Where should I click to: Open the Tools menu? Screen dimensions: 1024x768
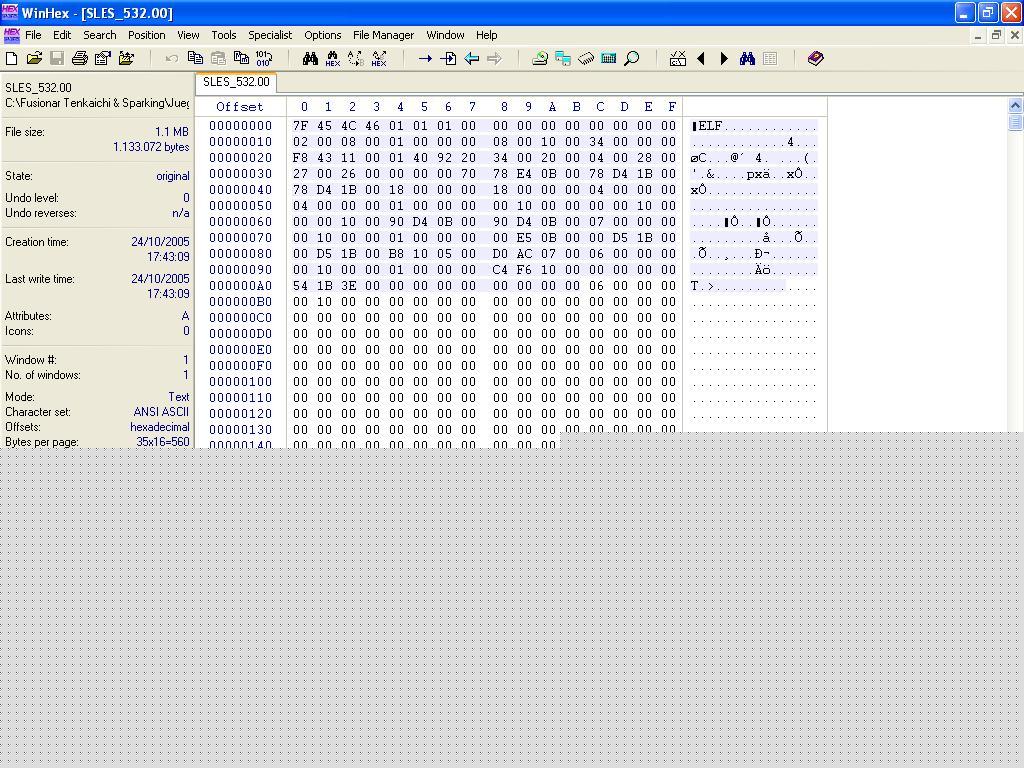pos(223,35)
